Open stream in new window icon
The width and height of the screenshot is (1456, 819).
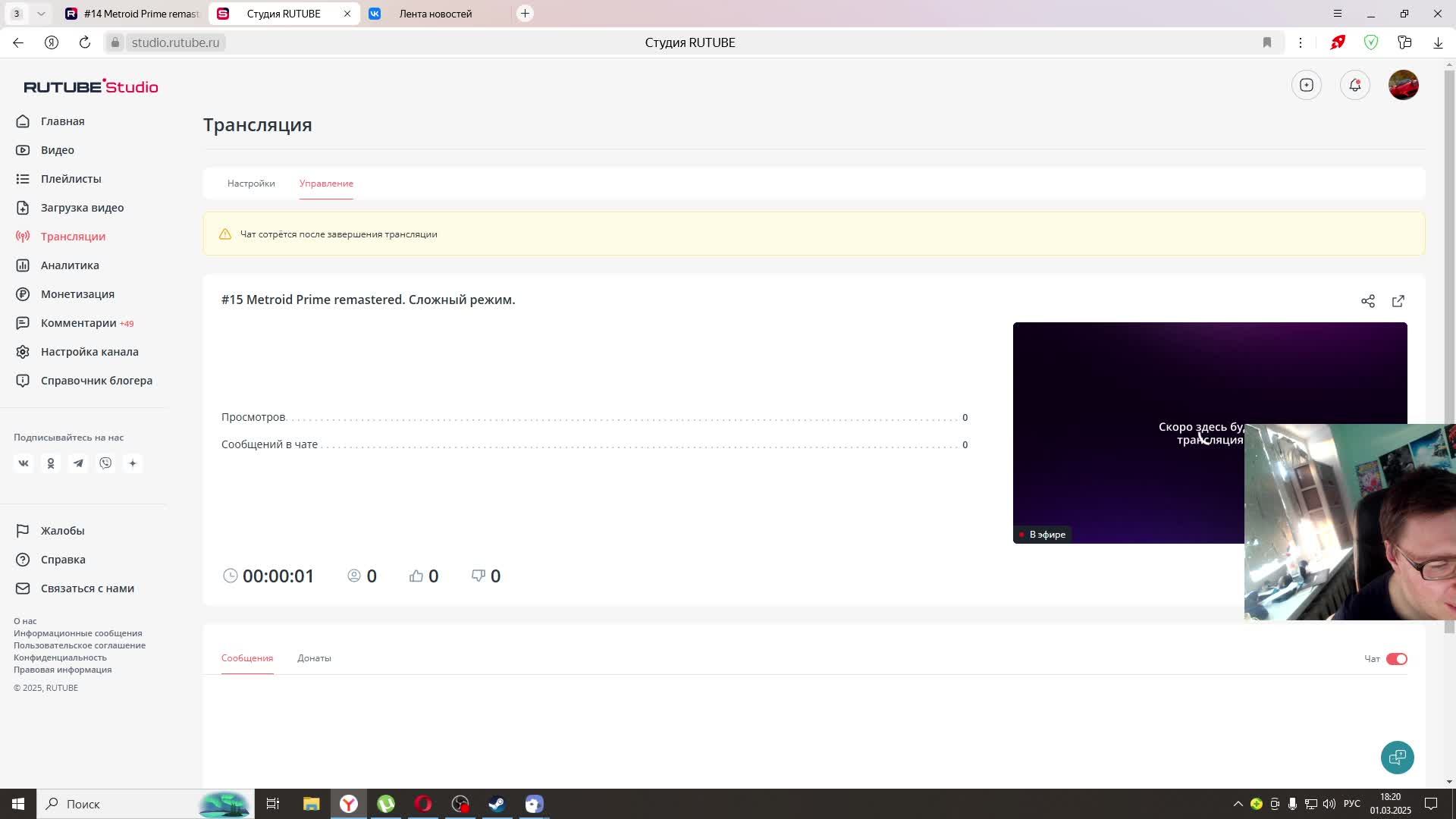[1398, 301]
